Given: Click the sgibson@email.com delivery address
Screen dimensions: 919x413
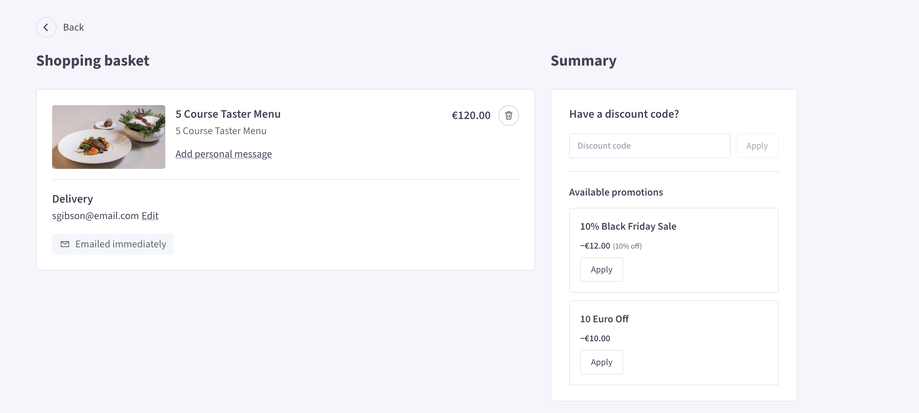Looking at the screenshot, I should tap(96, 216).
